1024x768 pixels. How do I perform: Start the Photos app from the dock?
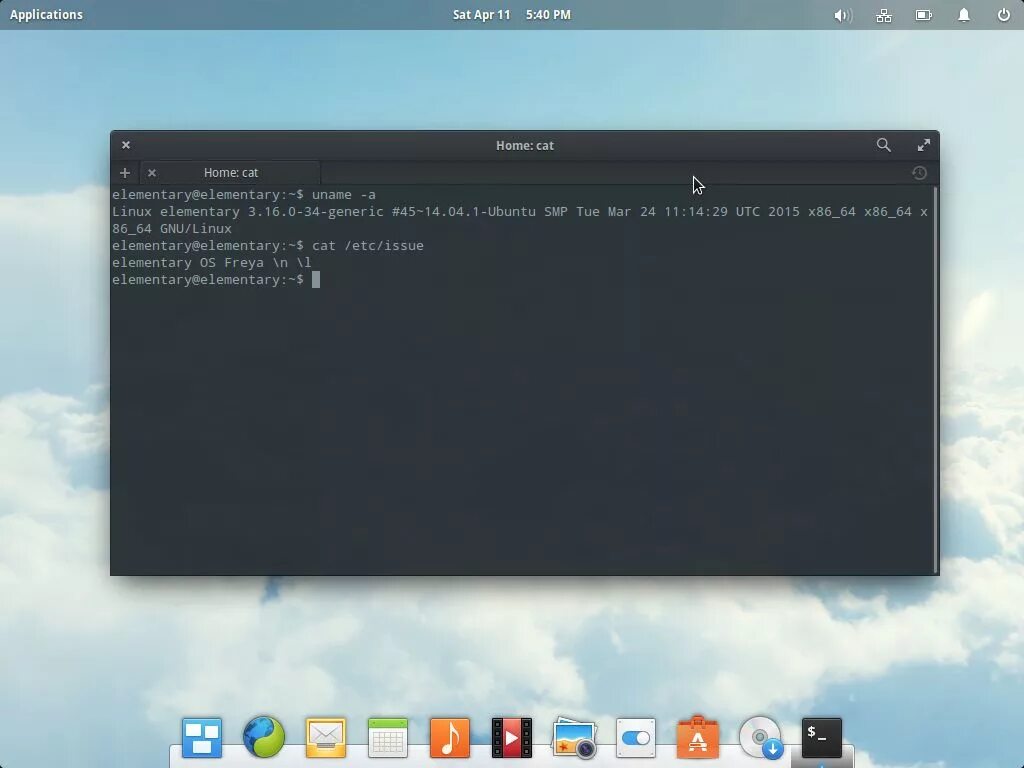(x=573, y=737)
